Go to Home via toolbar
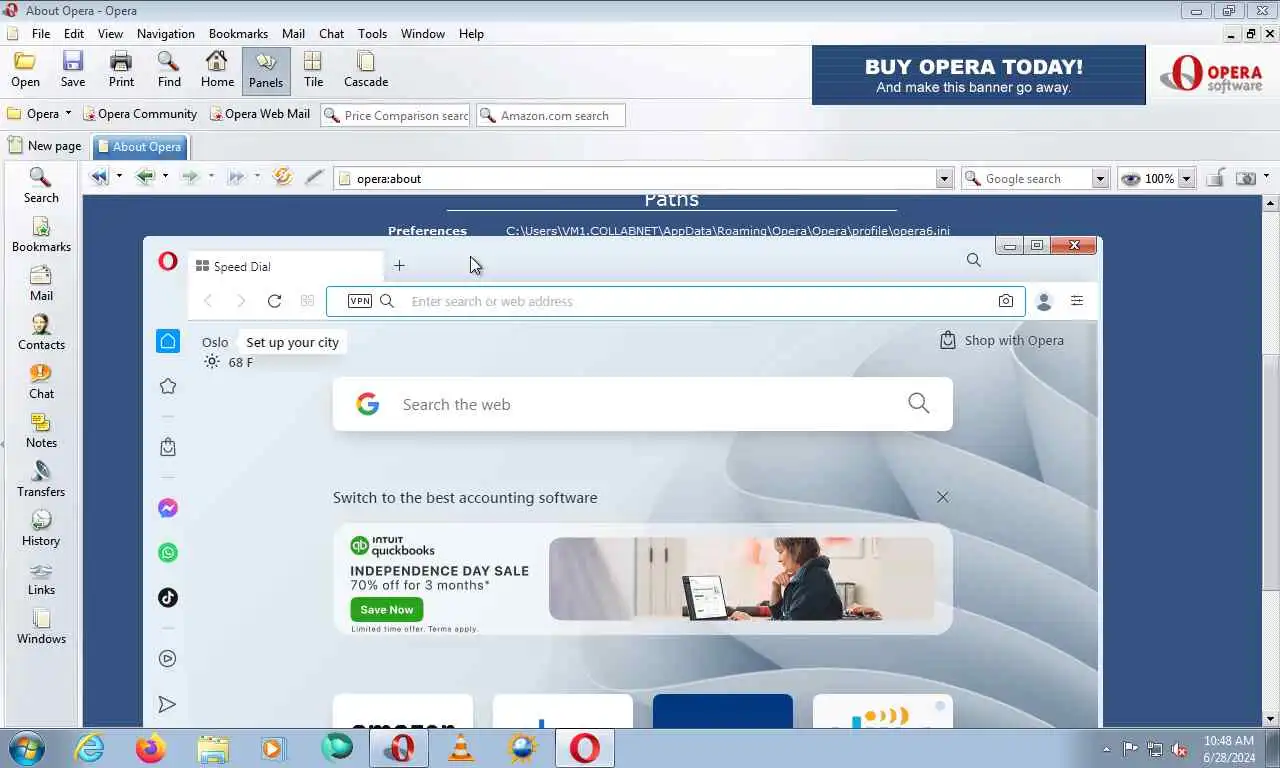Screen dimensions: 1280x768 click(217, 70)
